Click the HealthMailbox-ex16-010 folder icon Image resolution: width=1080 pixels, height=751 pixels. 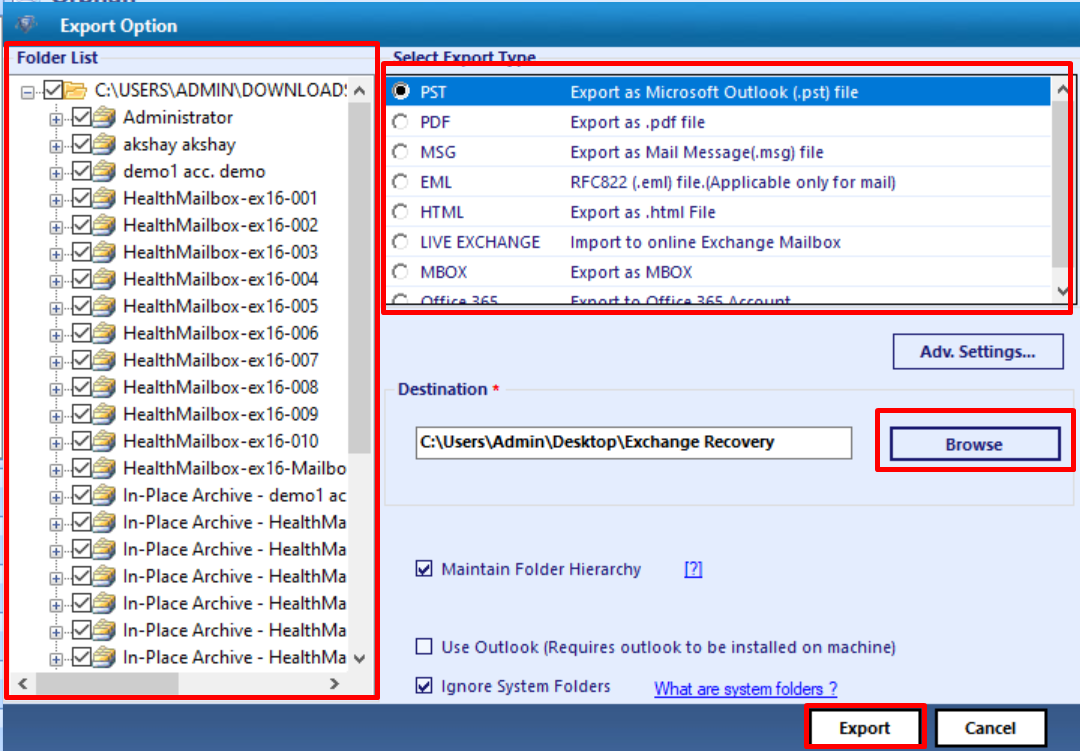click(x=104, y=441)
